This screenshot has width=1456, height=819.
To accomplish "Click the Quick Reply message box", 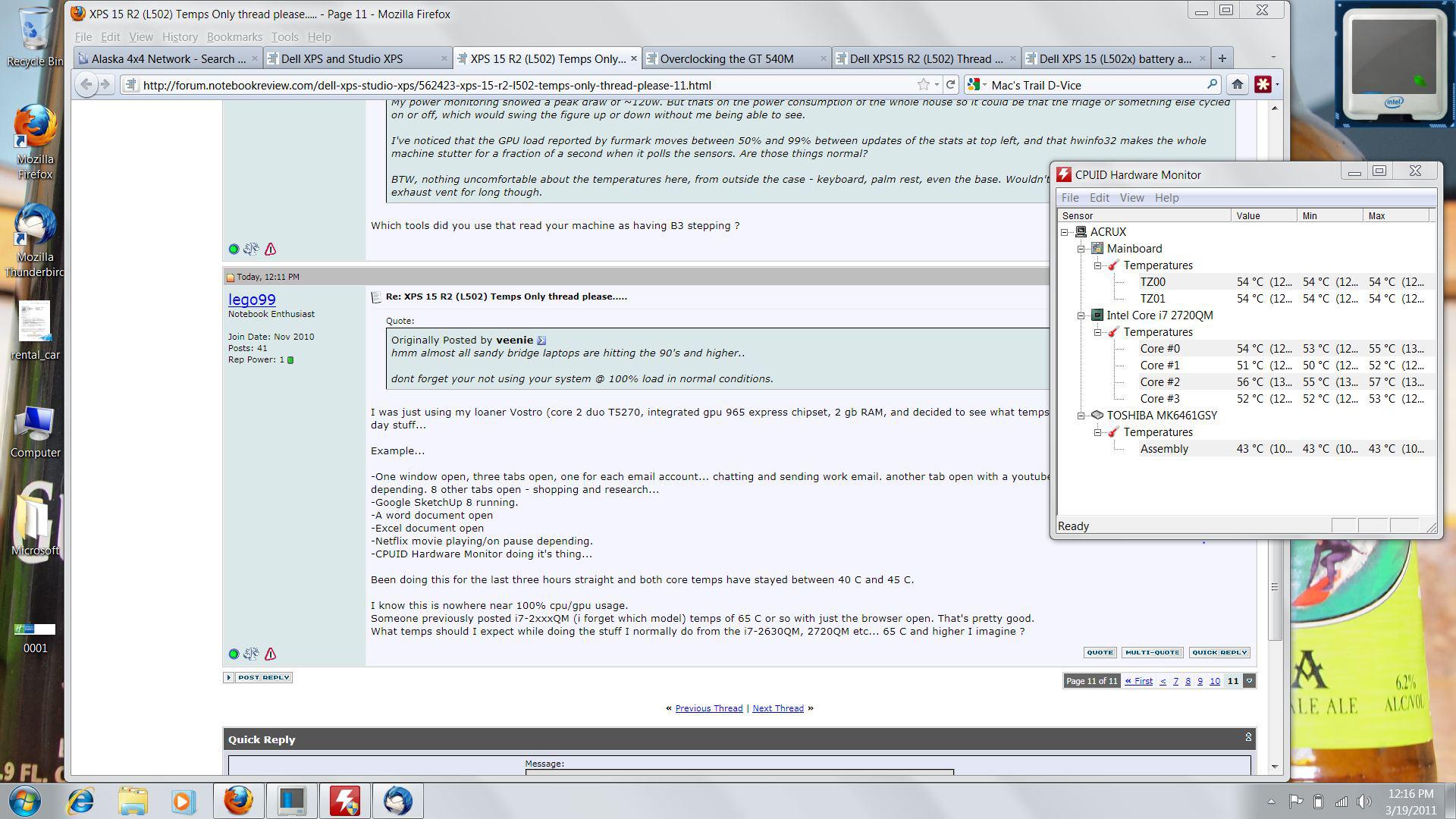I will (x=739, y=772).
